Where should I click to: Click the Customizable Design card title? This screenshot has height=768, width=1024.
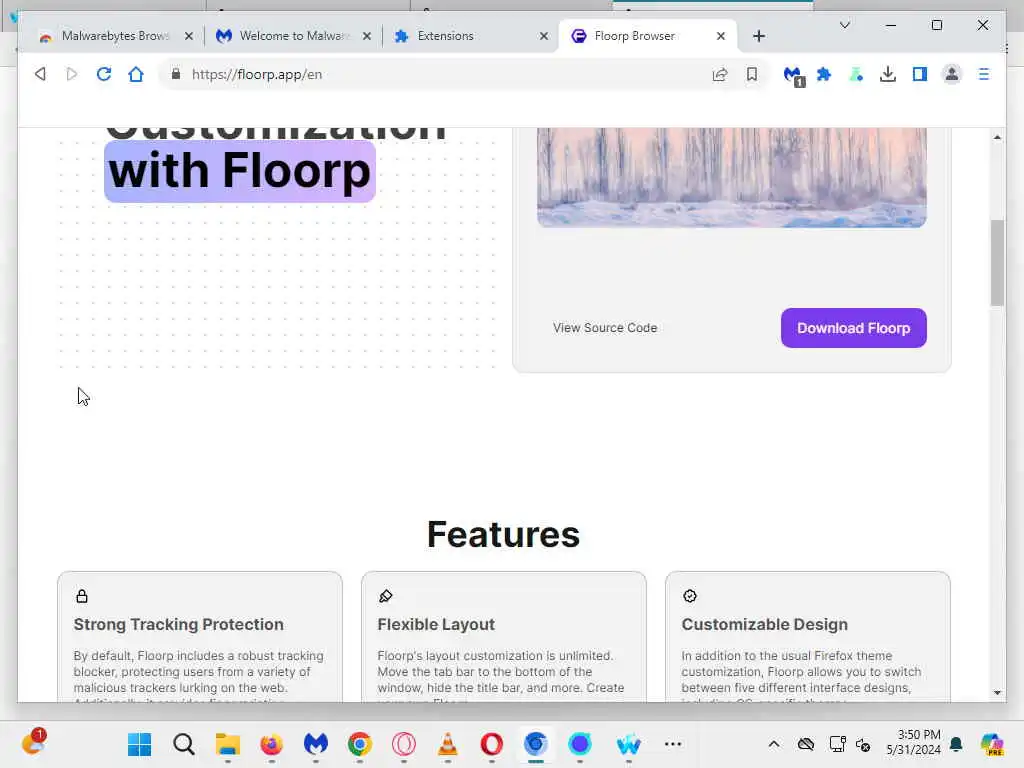pos(765,624)
